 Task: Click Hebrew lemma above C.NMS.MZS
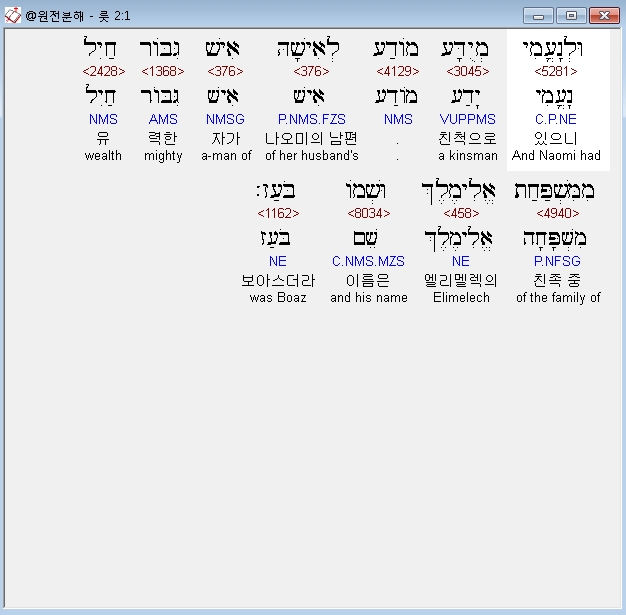(x=365, y=239)
